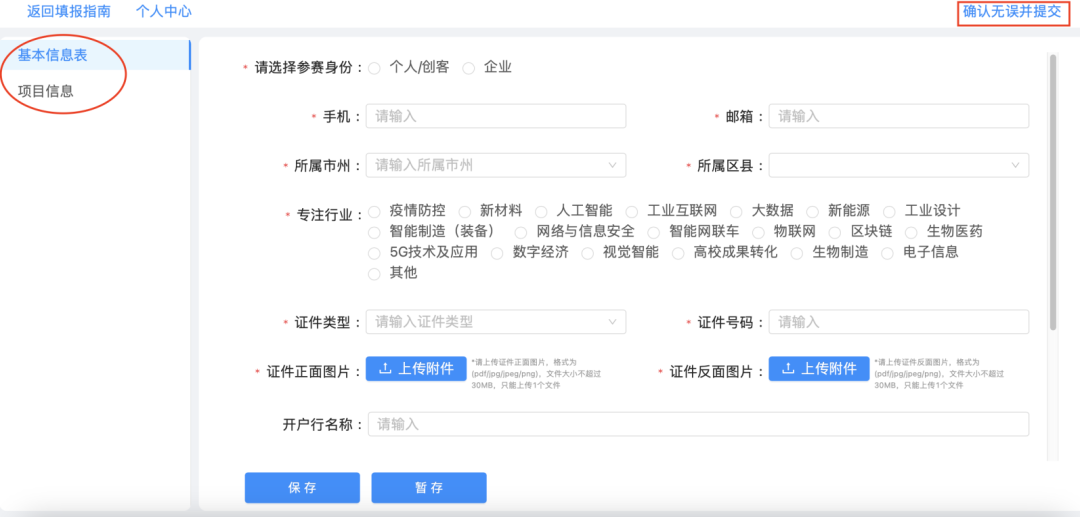Image resolution: width=1080 pixels, height=517 pixels.
Task: Switch to 基本信息表 sidebar tab
Action: 53,55
